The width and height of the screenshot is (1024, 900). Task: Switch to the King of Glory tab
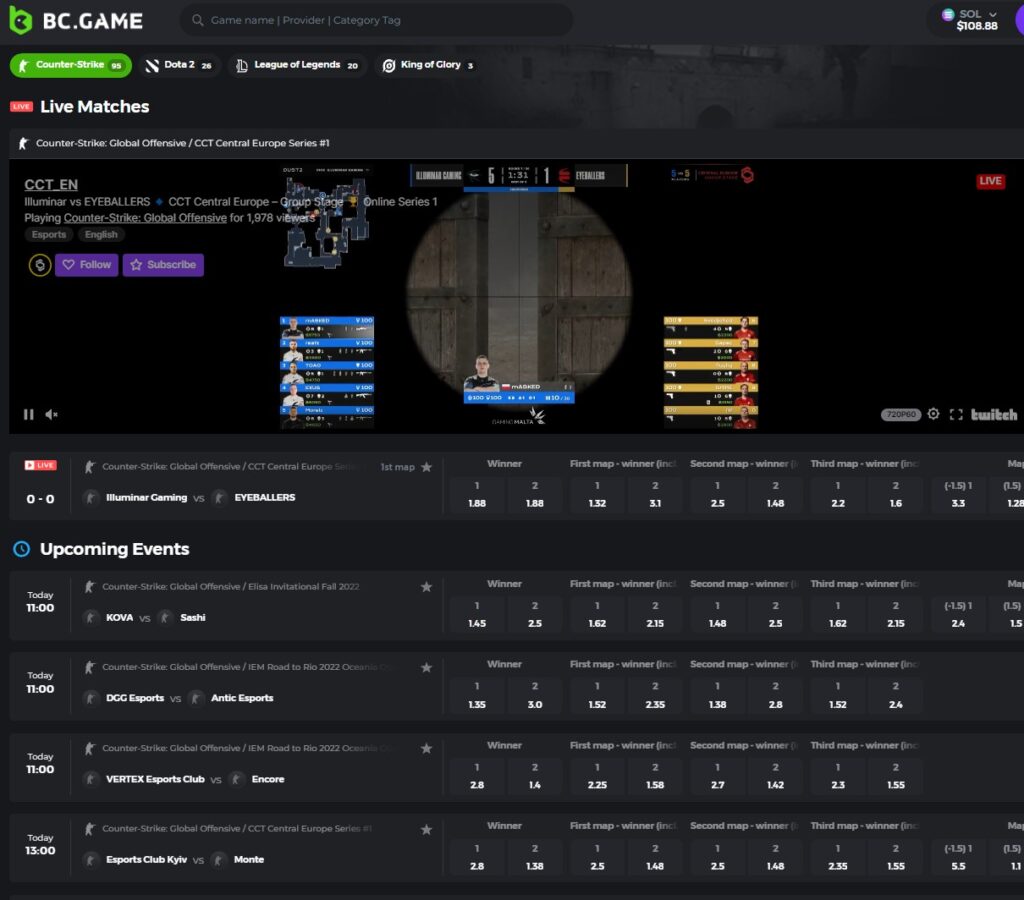tap(428, 65)
